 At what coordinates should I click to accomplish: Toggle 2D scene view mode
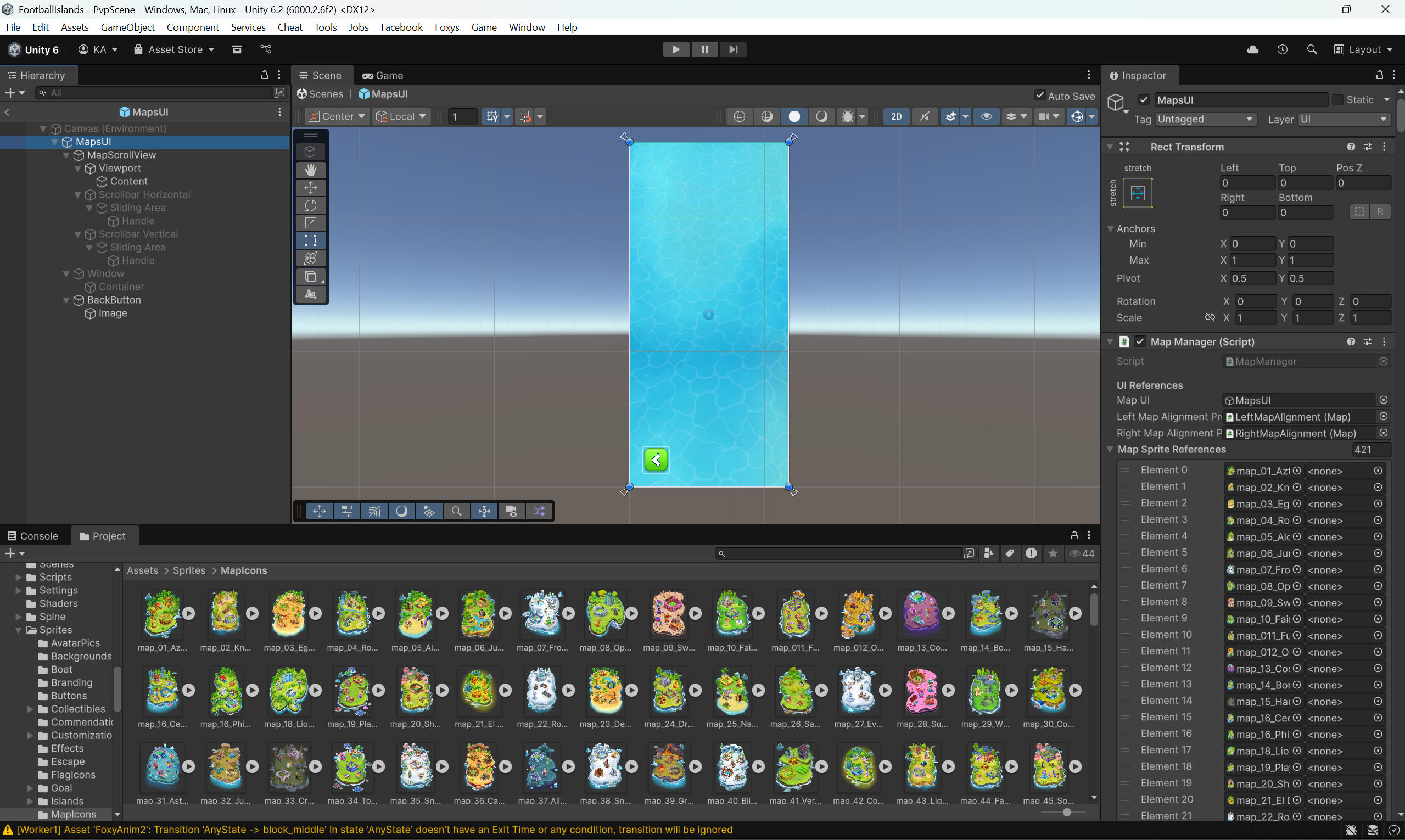pos(895,116)
